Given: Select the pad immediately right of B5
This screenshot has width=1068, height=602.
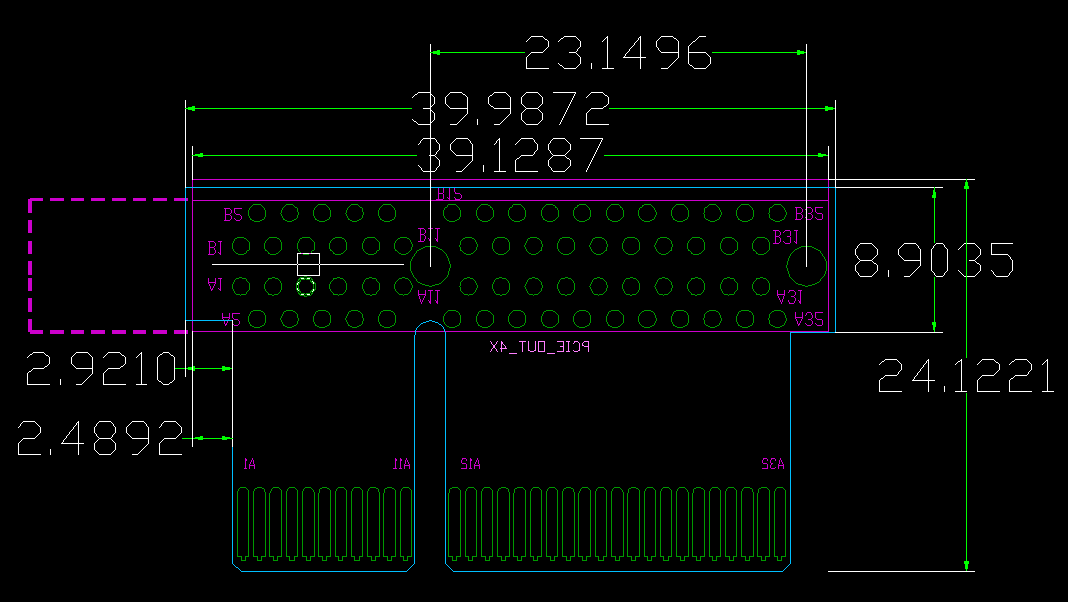Looking at the screenshot, I should [x=257, y=213].
